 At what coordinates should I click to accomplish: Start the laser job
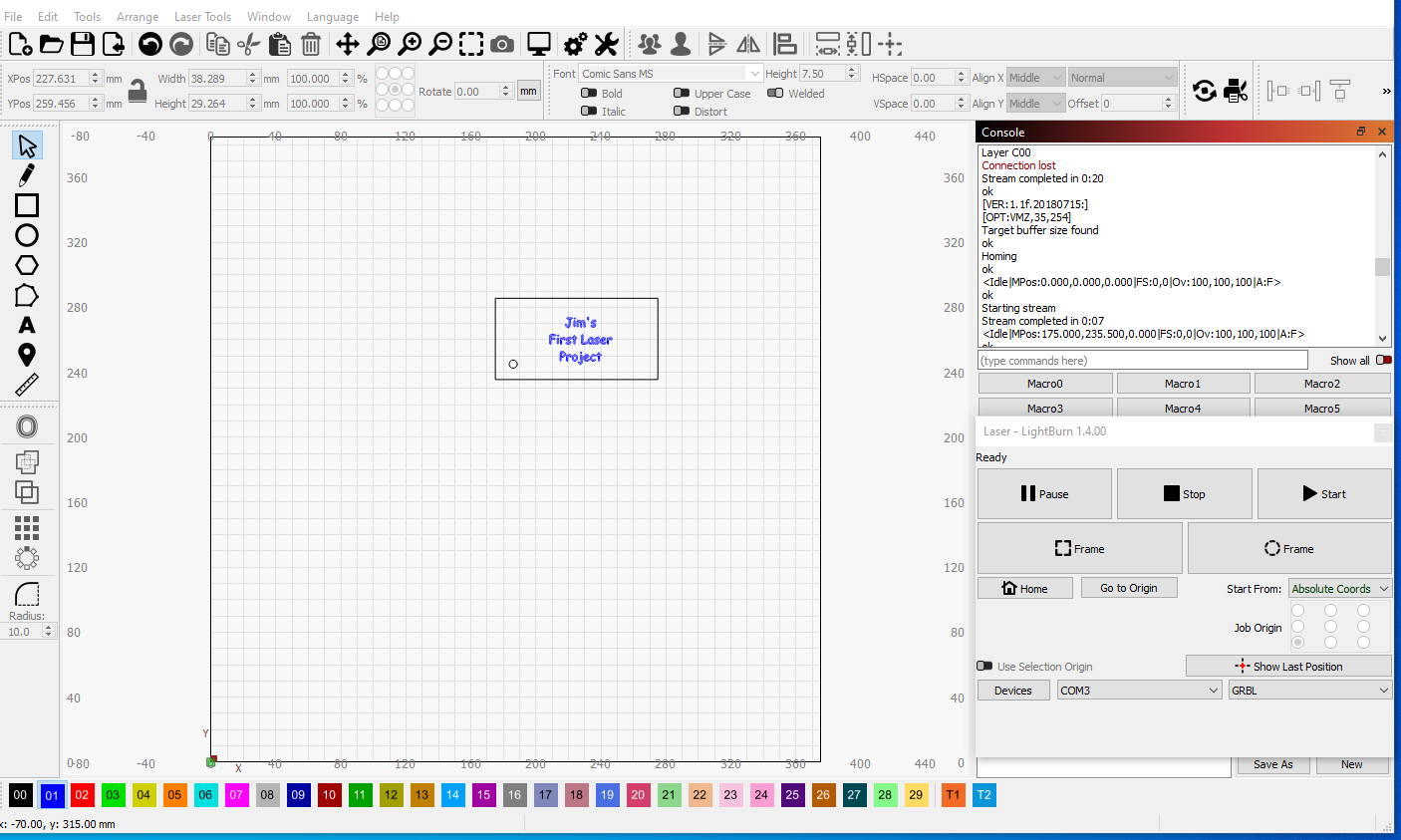(1324, 494)
